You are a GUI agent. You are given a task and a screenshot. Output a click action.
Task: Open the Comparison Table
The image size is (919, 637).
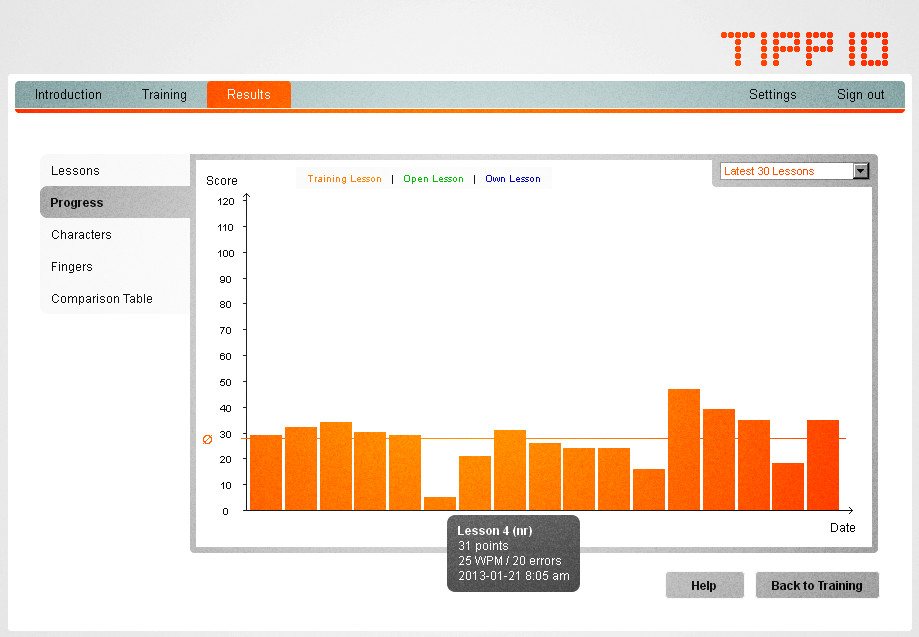[115, 298]
